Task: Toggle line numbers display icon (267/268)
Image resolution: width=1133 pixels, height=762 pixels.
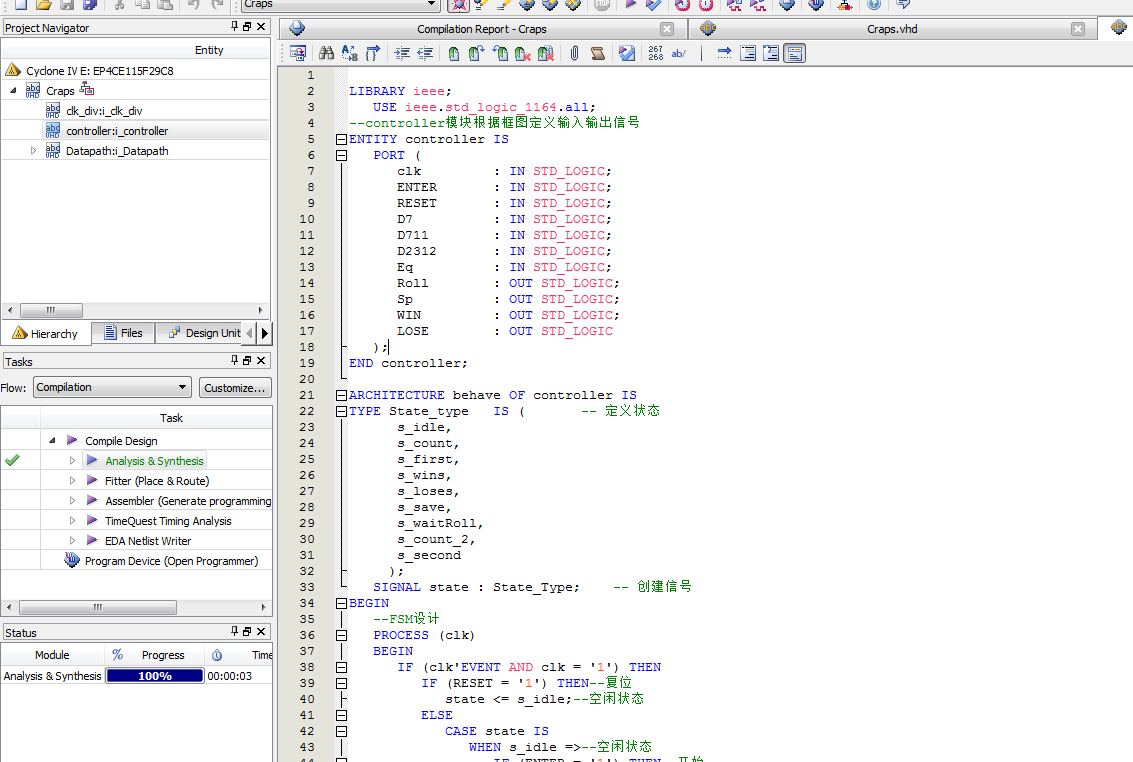Action: [655, 54]
